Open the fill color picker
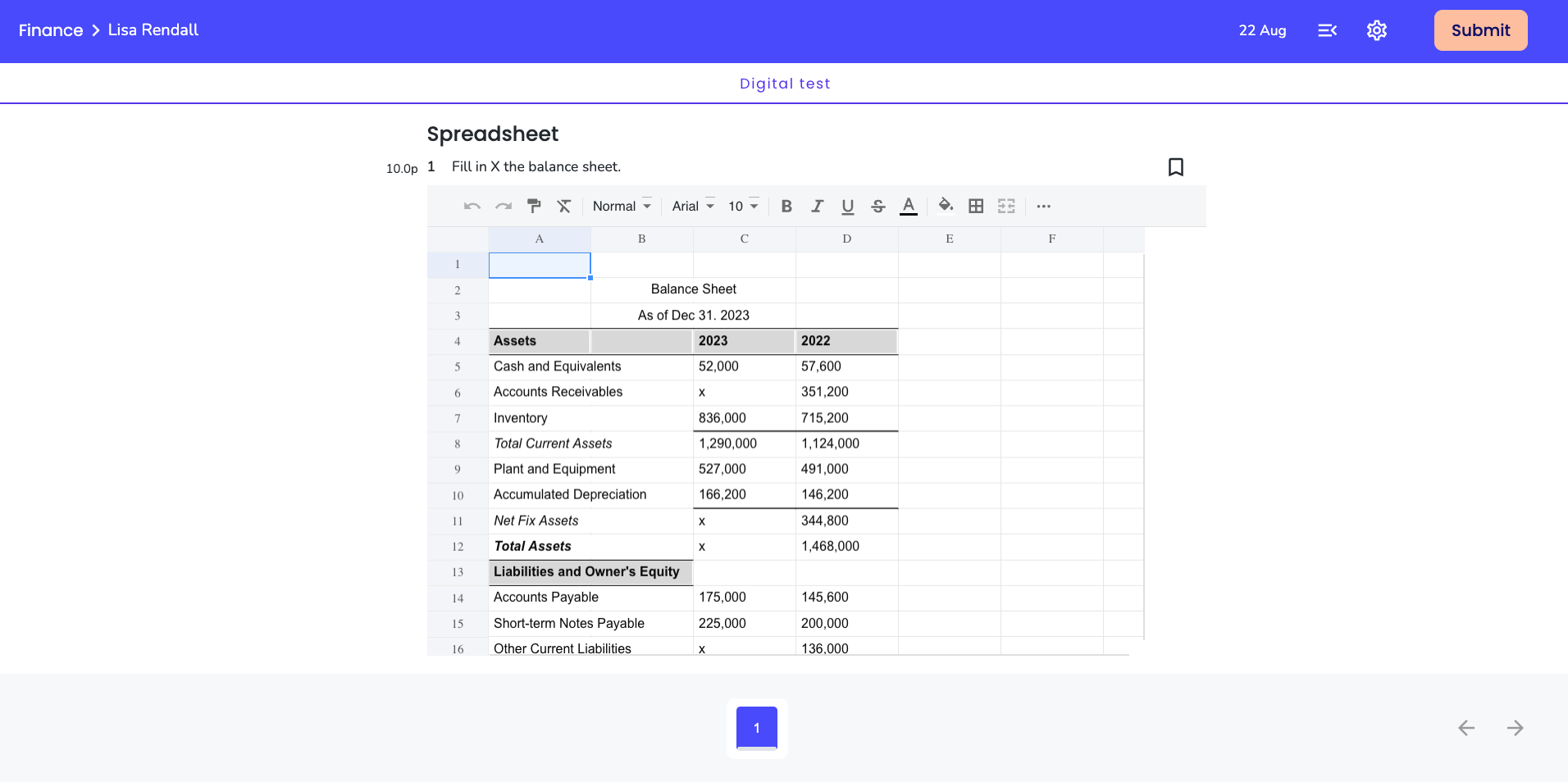The width and height of the screenshot is (1568, 782). (x=946, y=206)
